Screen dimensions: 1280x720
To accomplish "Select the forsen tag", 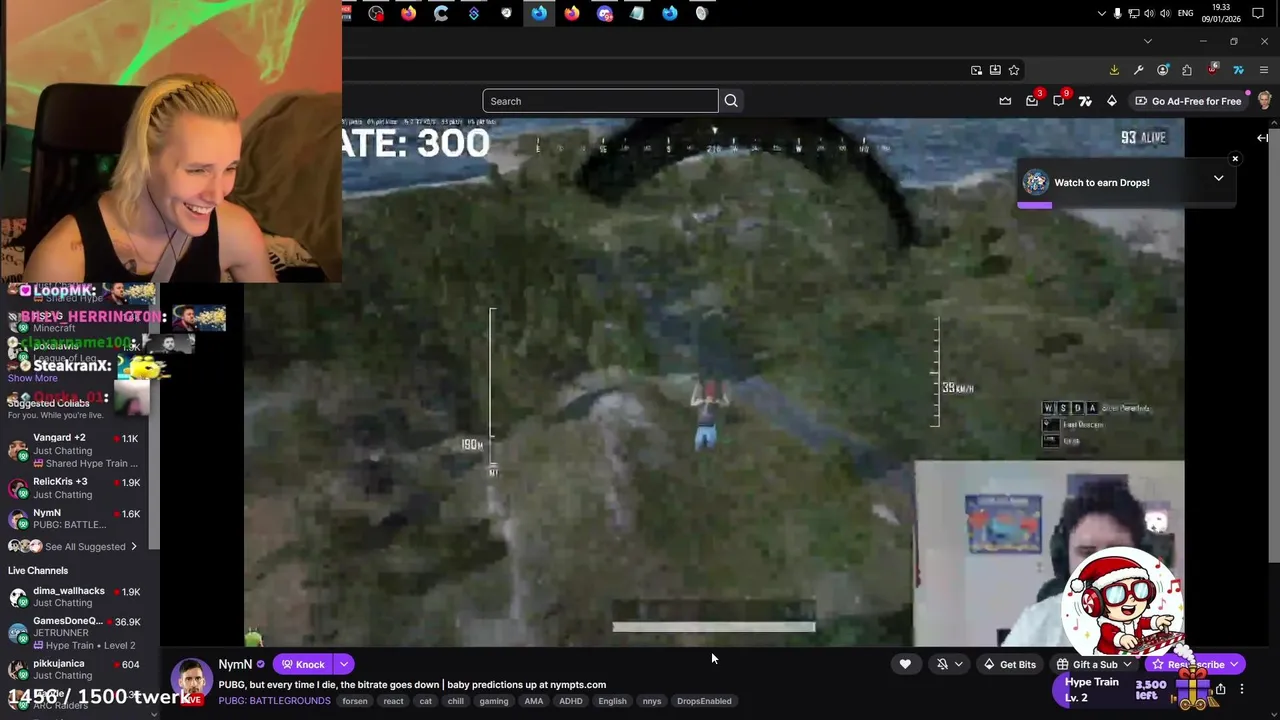I will point(355,701).
